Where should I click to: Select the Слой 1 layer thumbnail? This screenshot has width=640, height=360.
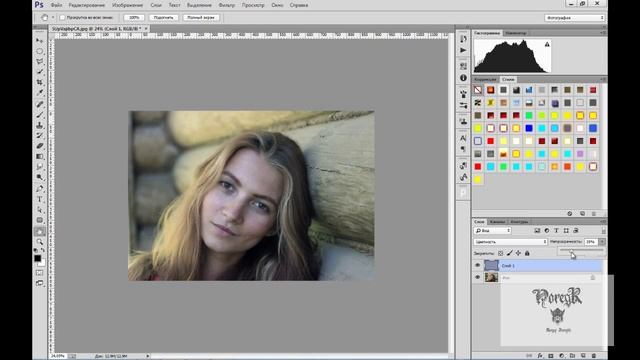click(x=491, y=265)
